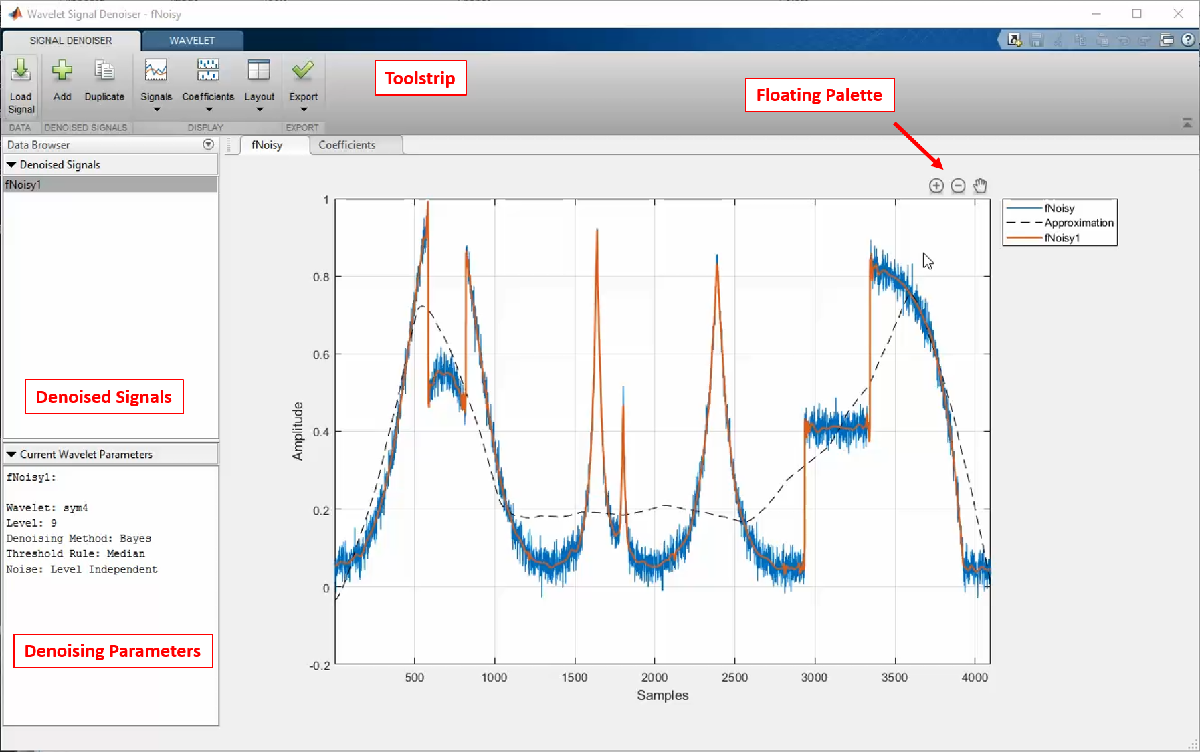Open Help with the question mark icon
The height and width of the screenshot is (752, 1200).
(1188, 40)
